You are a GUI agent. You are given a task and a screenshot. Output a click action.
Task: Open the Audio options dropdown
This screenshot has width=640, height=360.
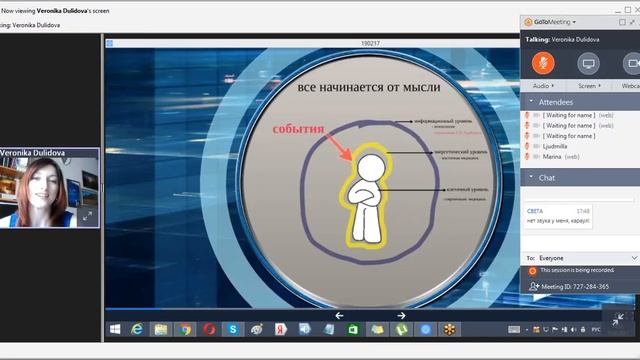543,86
